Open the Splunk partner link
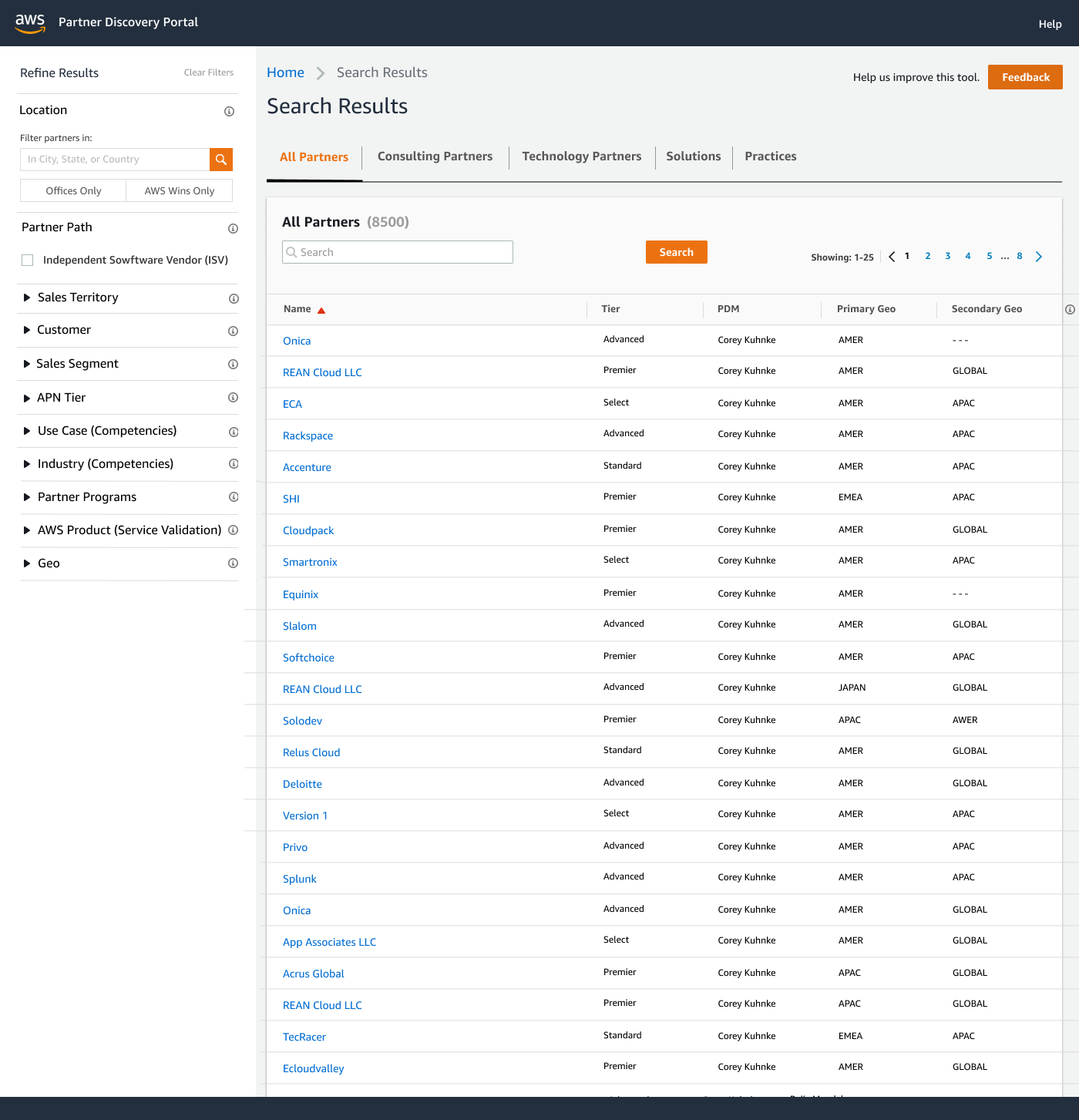The height and width of the screenshot is (1120, 1079). click(299, 879)
